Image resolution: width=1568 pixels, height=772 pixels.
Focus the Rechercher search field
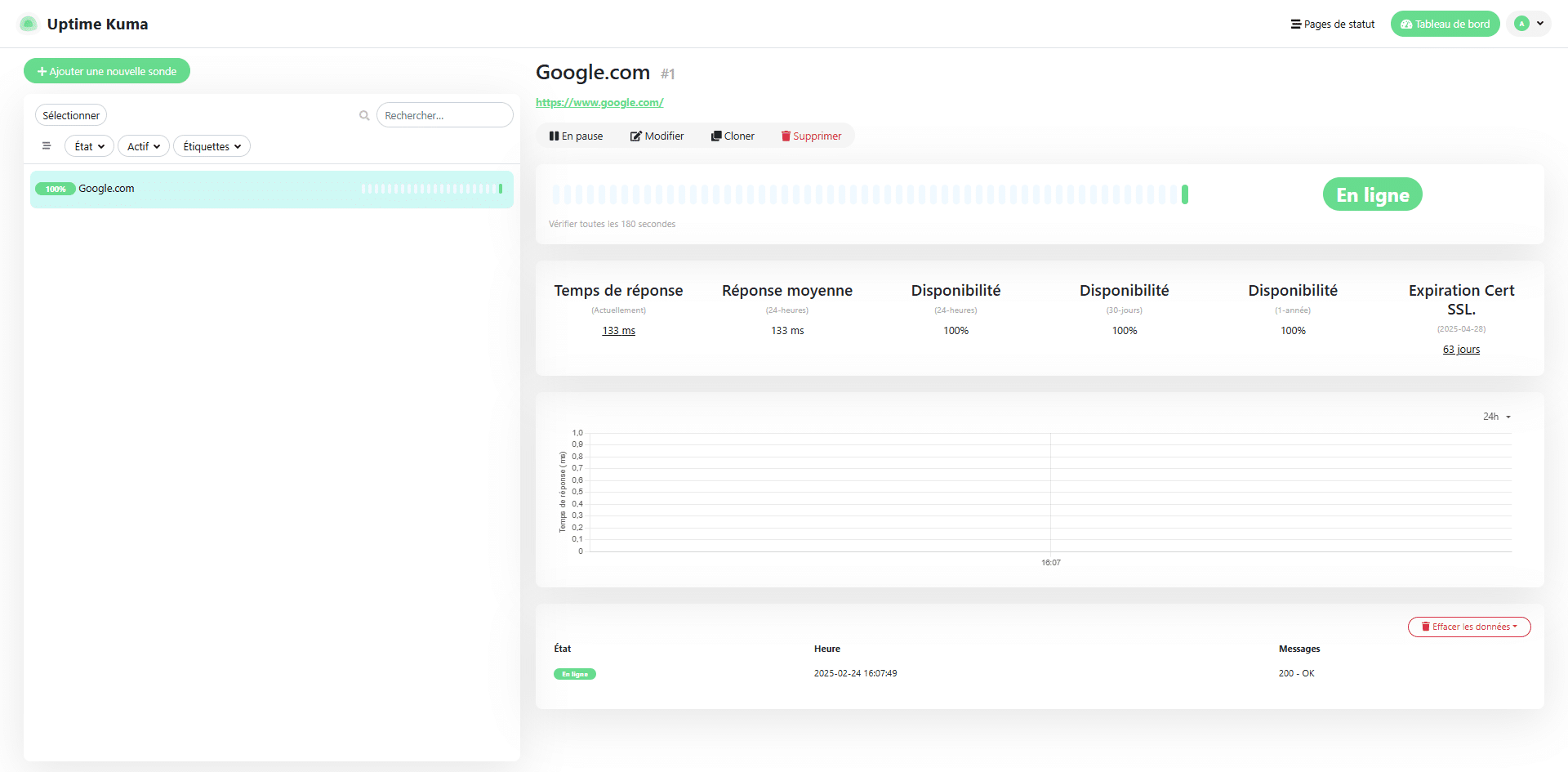pos(444,115)
